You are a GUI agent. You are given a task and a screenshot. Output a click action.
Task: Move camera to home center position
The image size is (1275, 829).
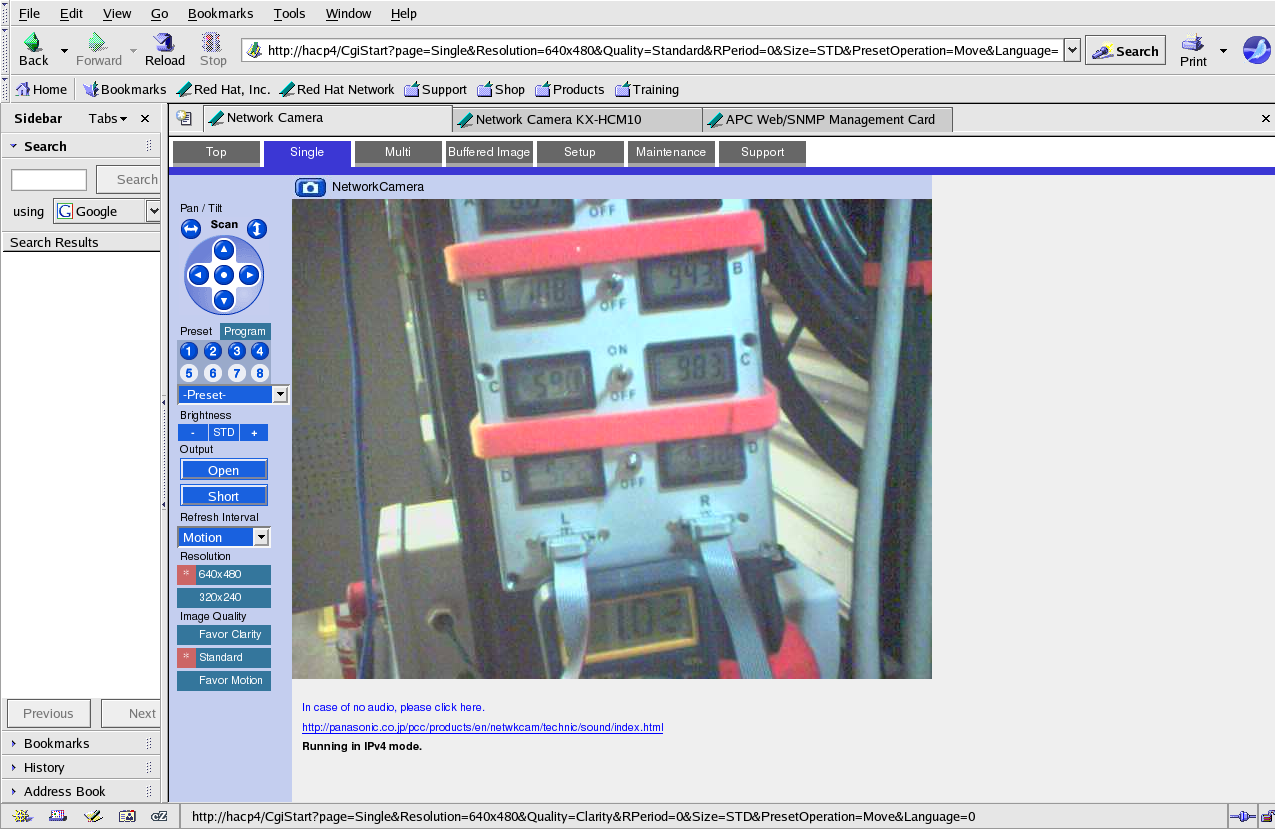(x=224, y=275)
